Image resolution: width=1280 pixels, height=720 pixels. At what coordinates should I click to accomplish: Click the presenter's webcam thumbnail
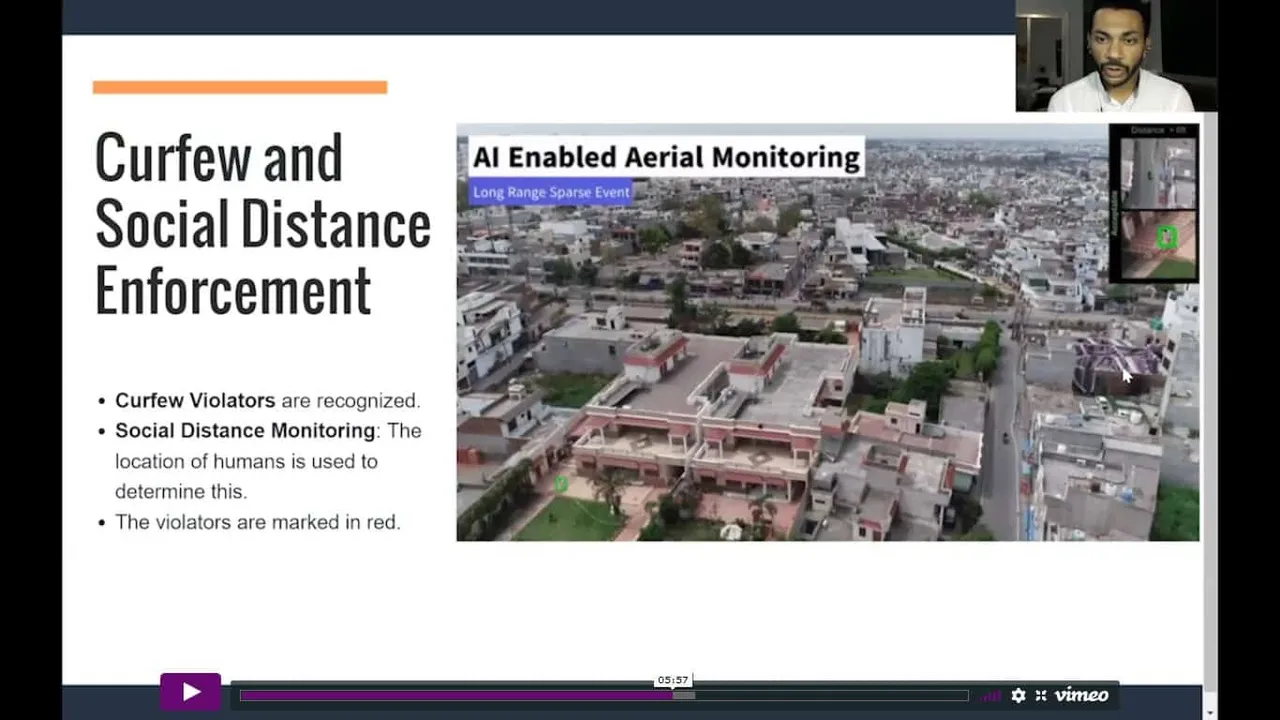(x=1116, y=55)
